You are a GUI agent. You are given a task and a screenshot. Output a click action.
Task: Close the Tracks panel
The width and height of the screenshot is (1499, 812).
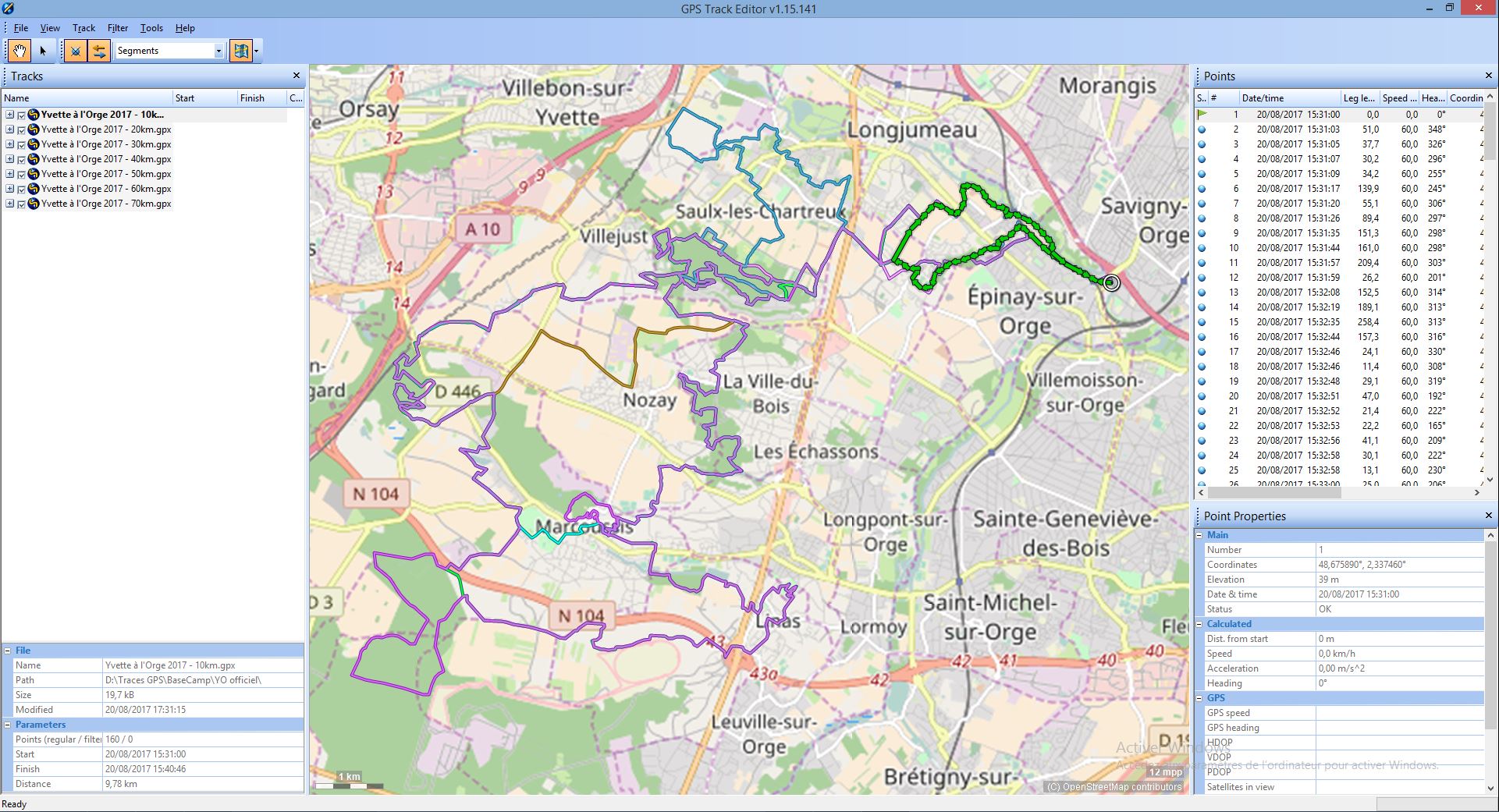297,76
